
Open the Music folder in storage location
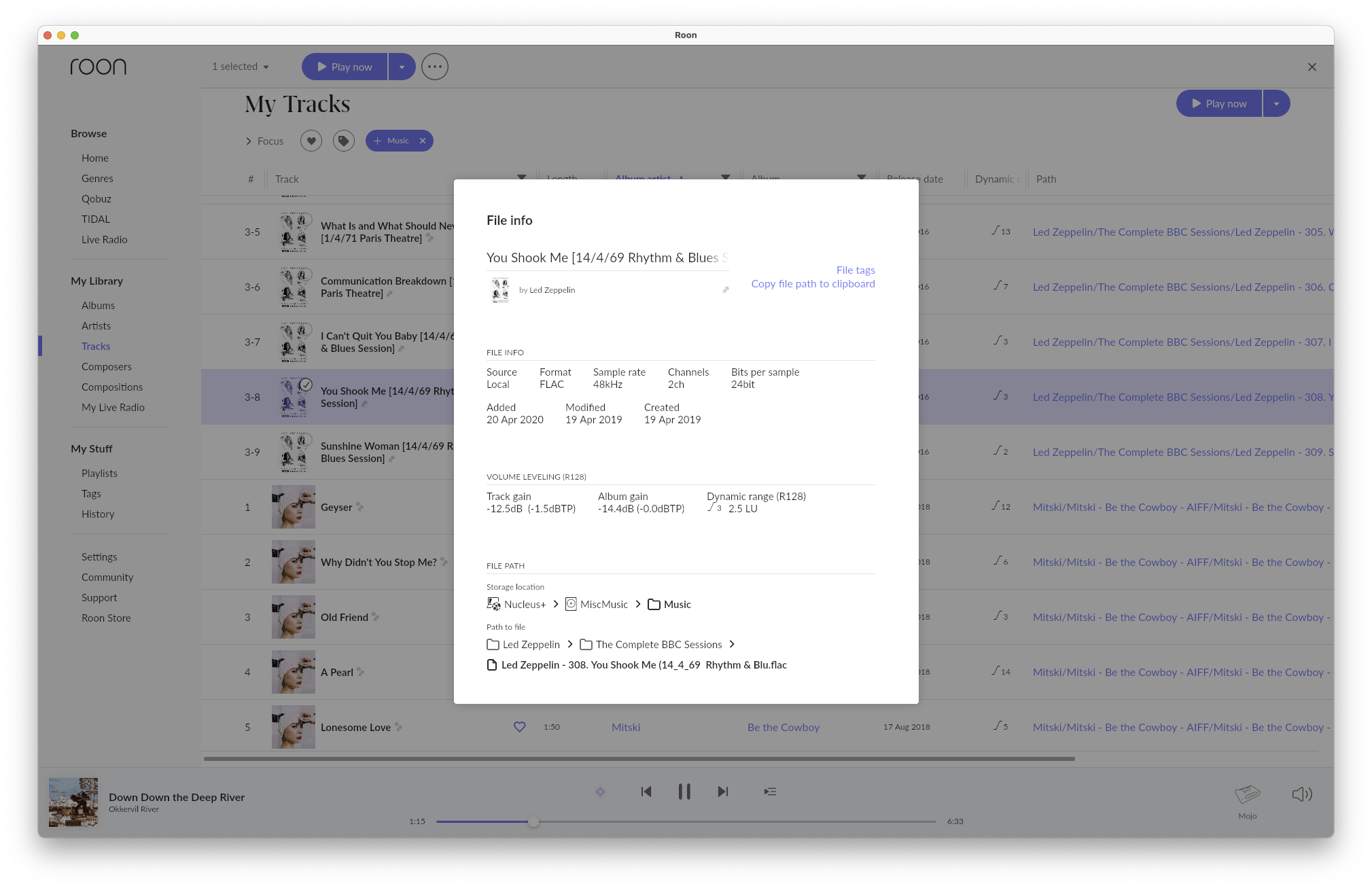669,604
